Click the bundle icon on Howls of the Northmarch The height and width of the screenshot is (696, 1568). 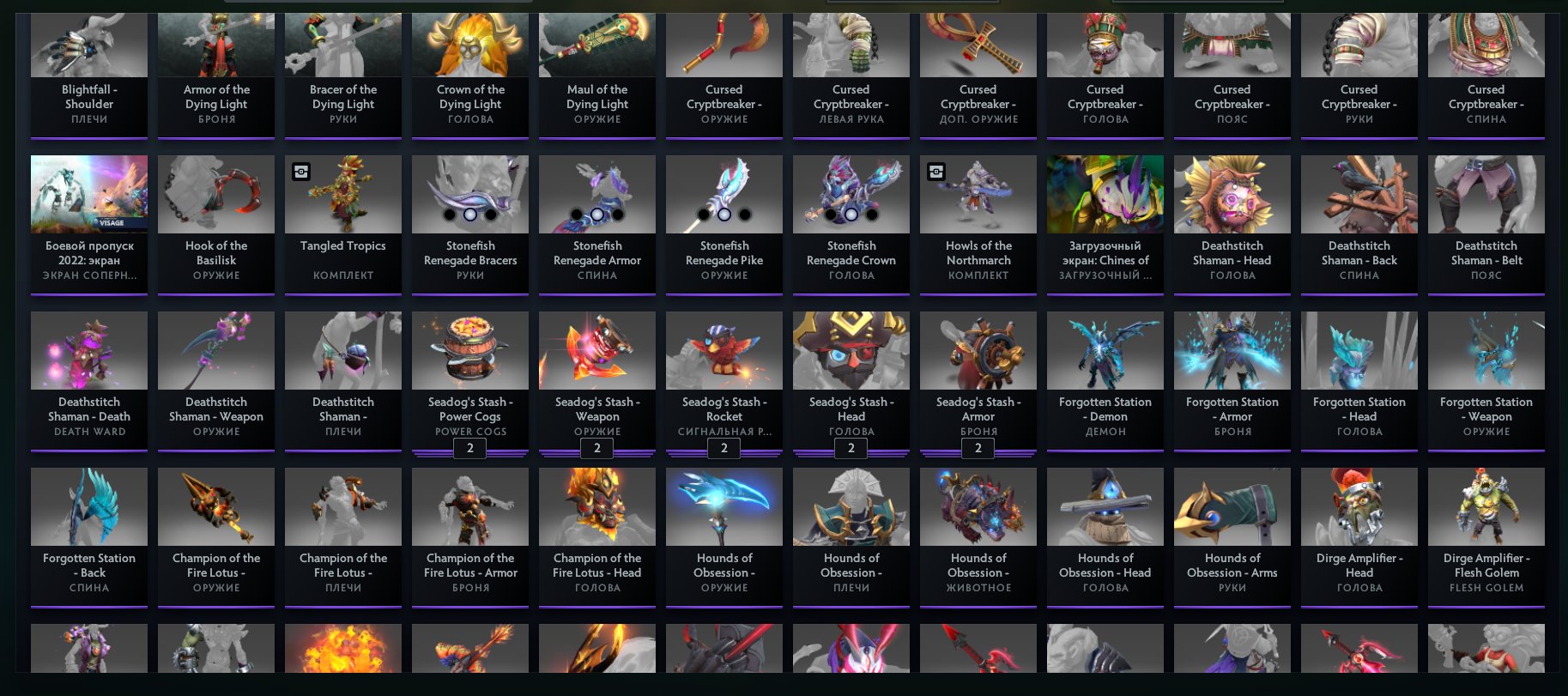[936, 172]
